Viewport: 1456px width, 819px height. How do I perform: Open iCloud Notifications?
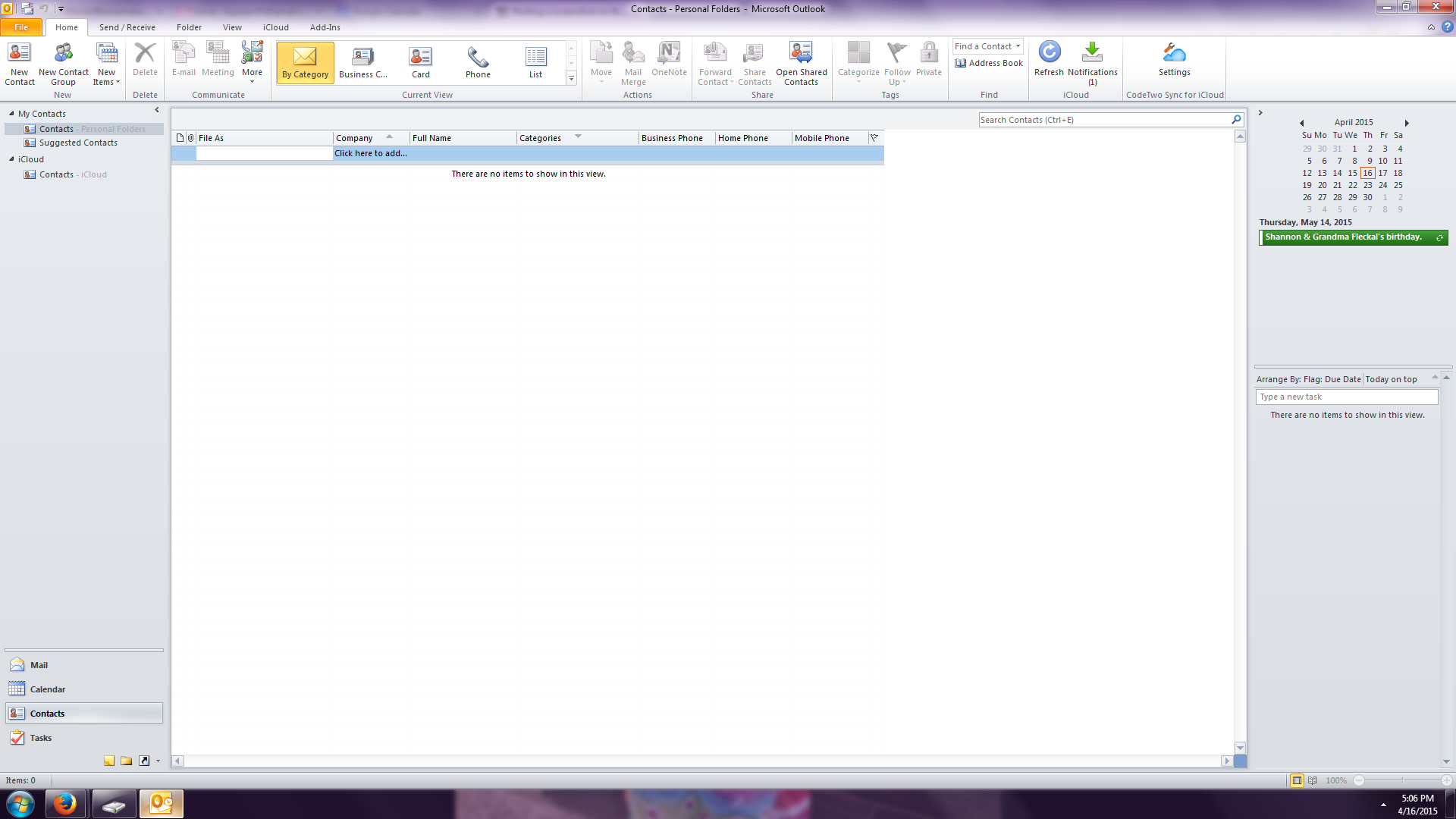pyautogui.click(x=1092, y=64)
